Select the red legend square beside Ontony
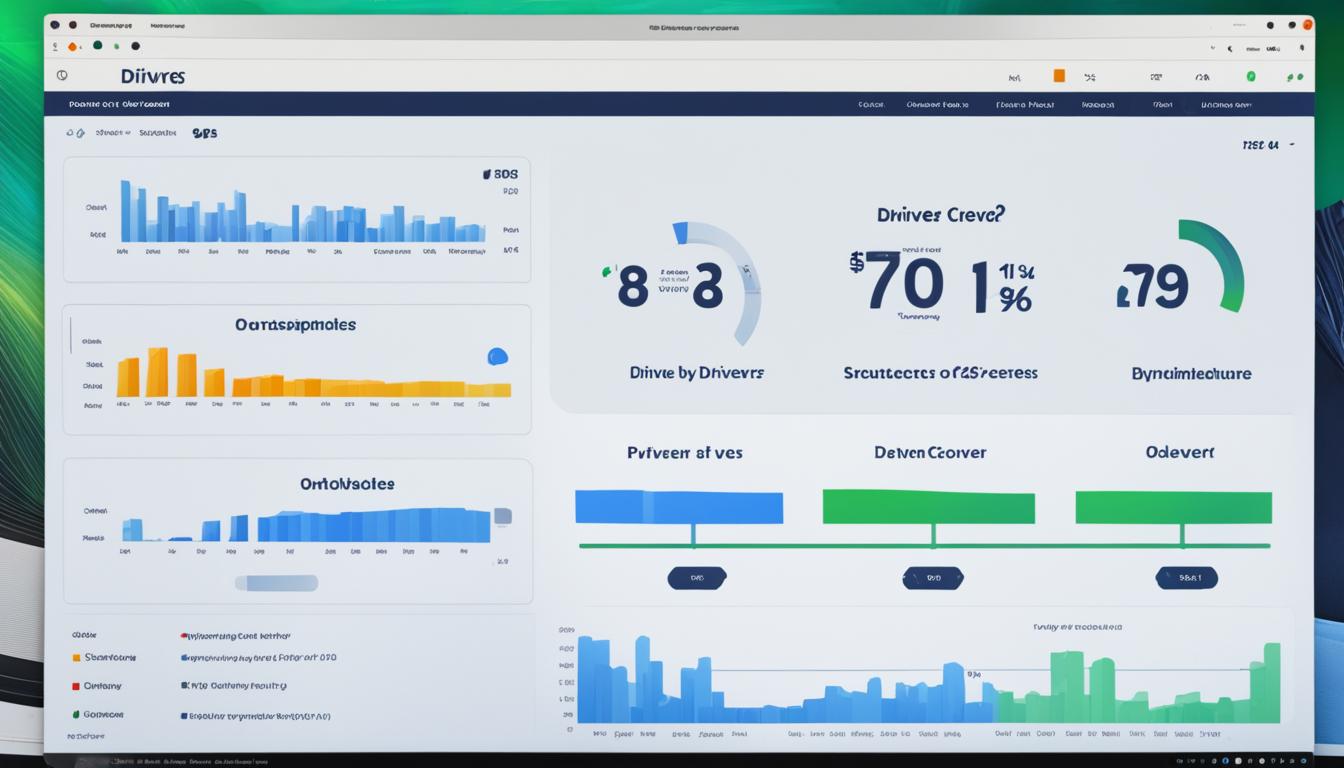This screenshot has height=768, width=1344. point(76,687)
